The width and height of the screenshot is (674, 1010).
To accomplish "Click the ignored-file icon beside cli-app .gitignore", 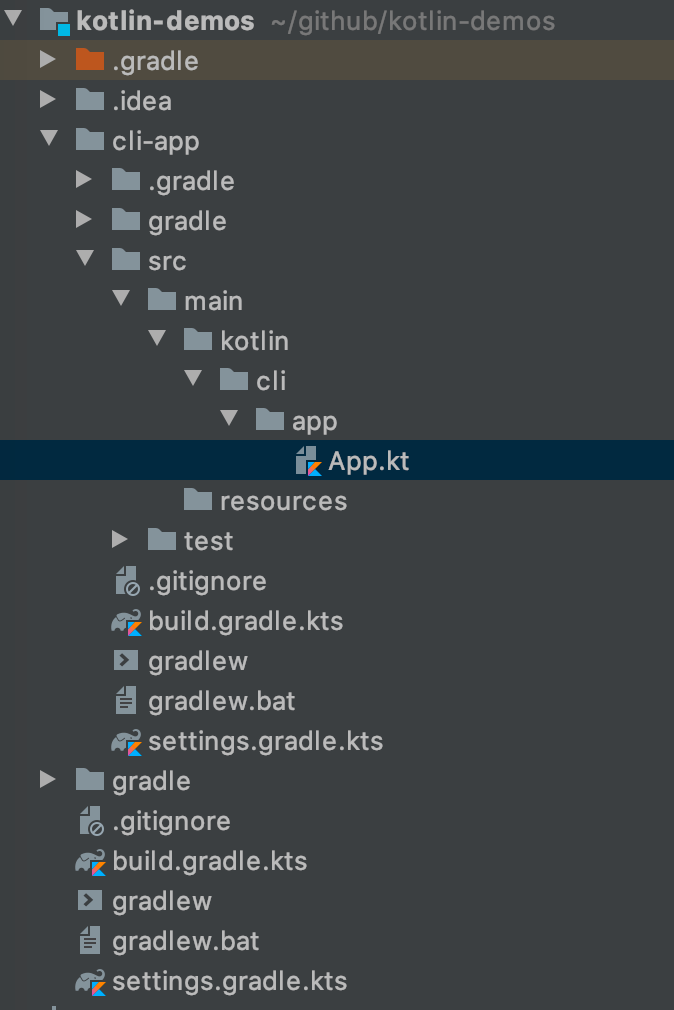I will (x=126, y=580).
